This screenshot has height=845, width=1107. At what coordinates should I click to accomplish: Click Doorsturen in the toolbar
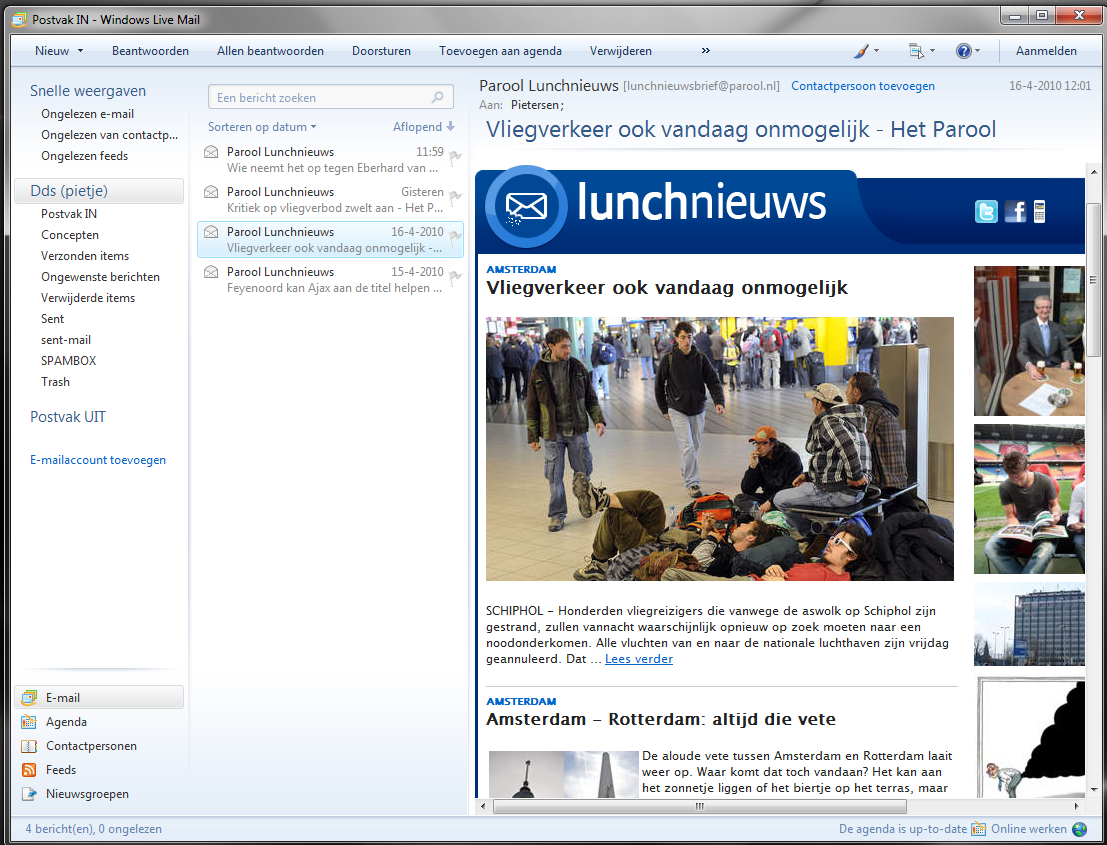pos(381,51)
